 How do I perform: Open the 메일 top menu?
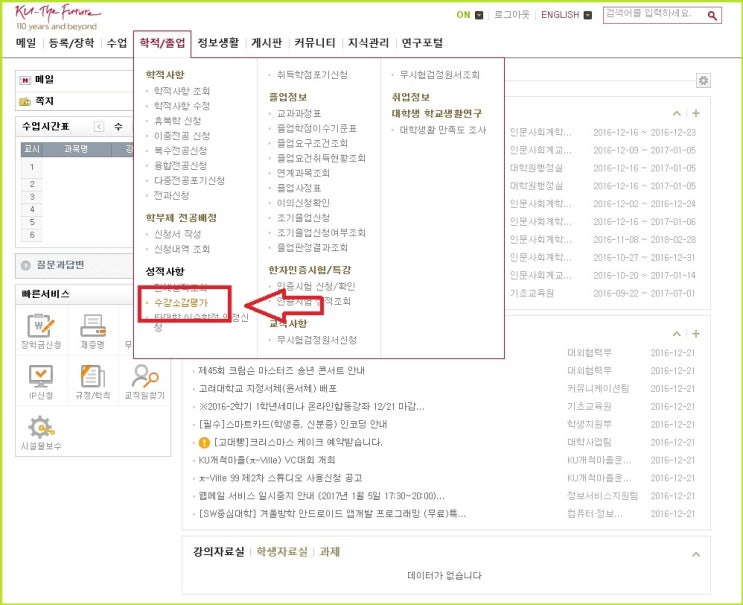pyautogui.click(x=26, y=43)
